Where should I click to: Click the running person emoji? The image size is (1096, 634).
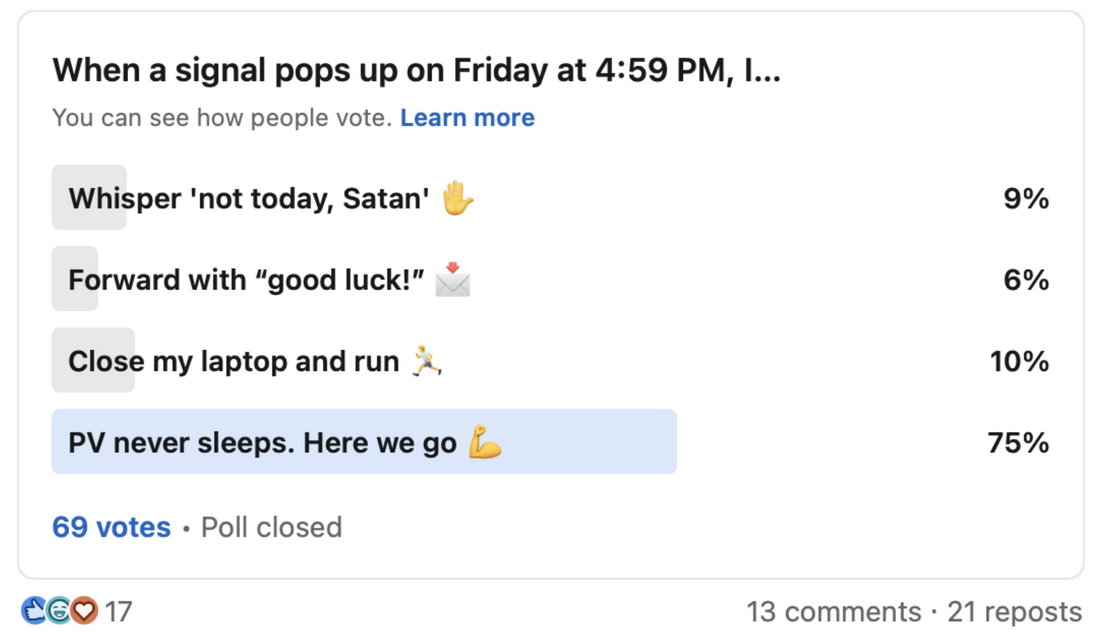point(427,360)
